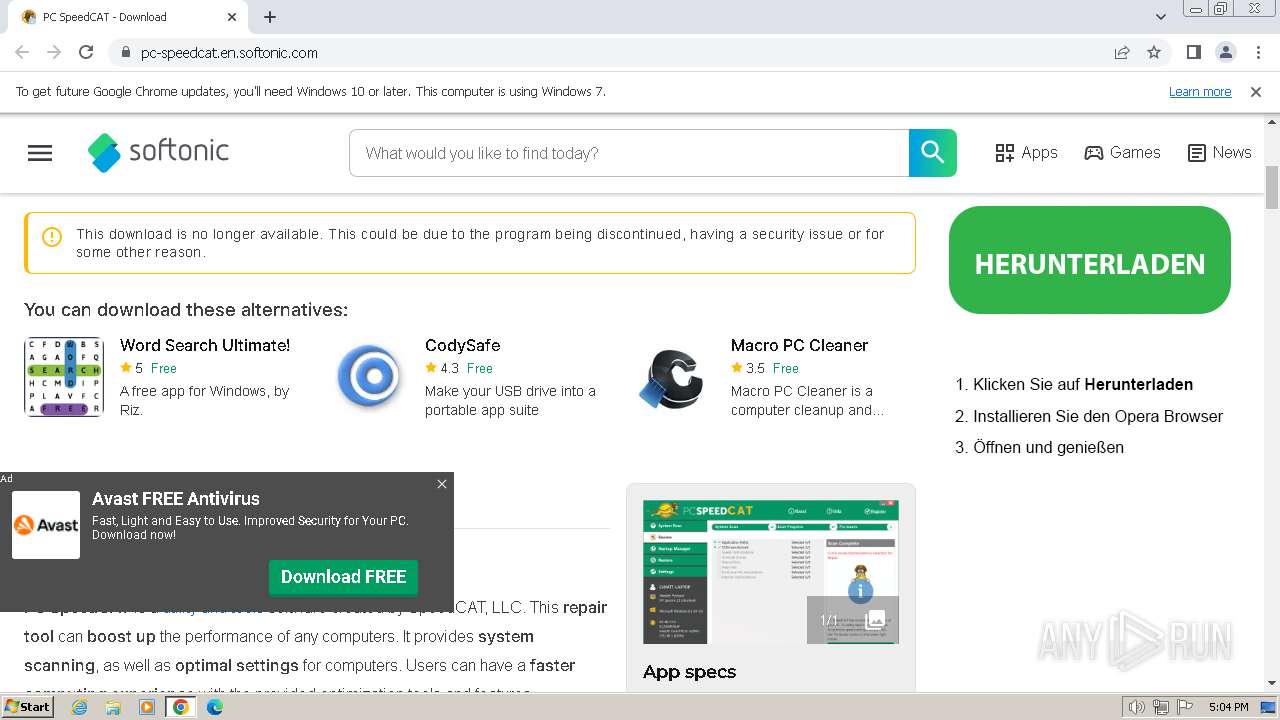Click the system clock 5:04 PM

click(x=1228, y=707)
